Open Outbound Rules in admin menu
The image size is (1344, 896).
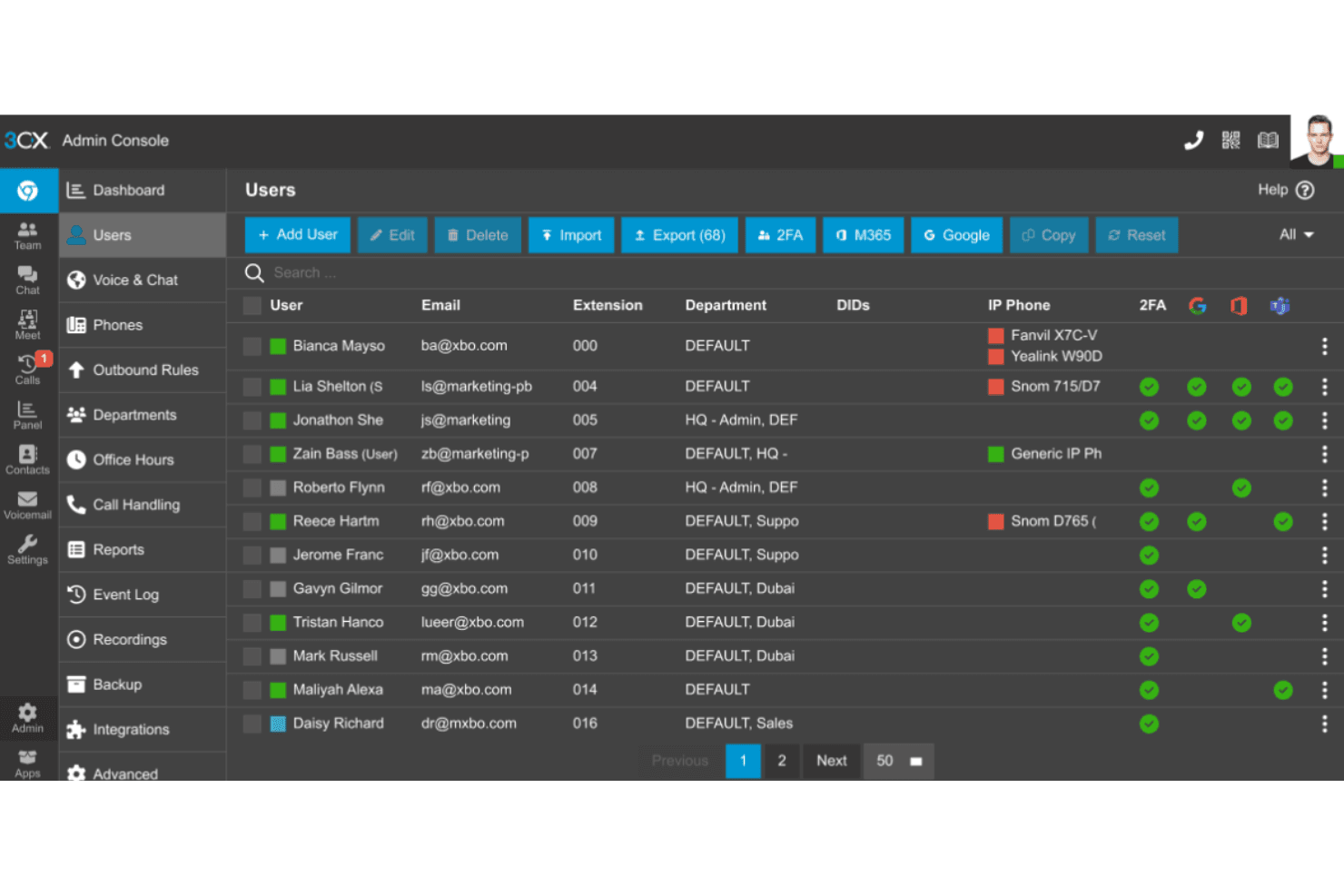tap(143, 370)
